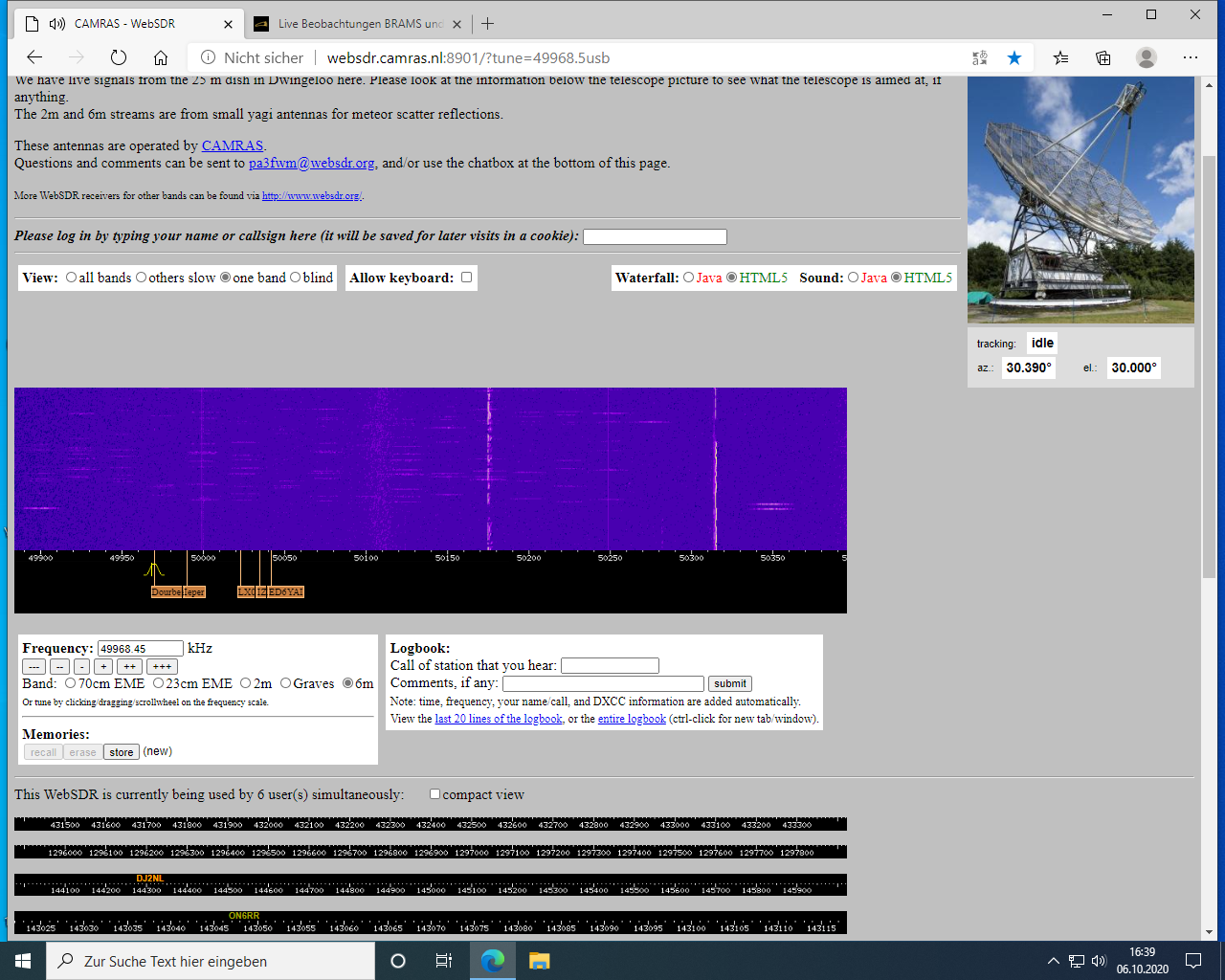This screenshot has width=1225, height=980.
Task: Go back to the previous page
Action: tap(34, 57)
